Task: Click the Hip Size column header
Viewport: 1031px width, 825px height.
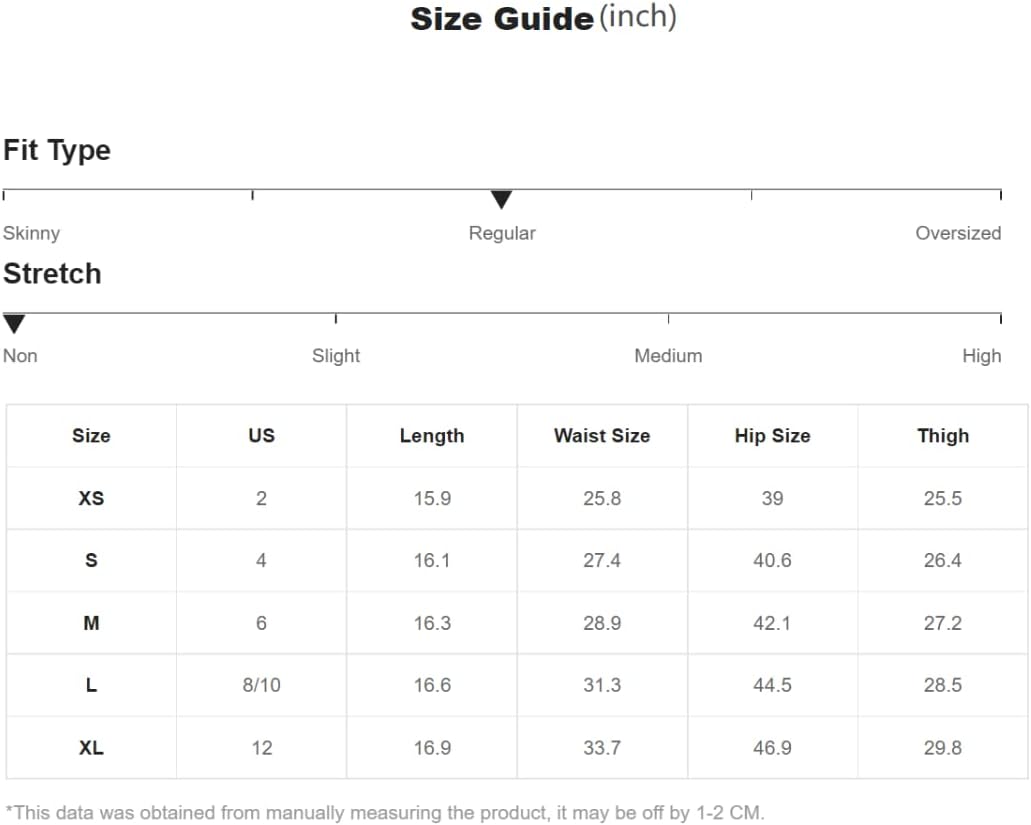Action: tap(773, 436)
